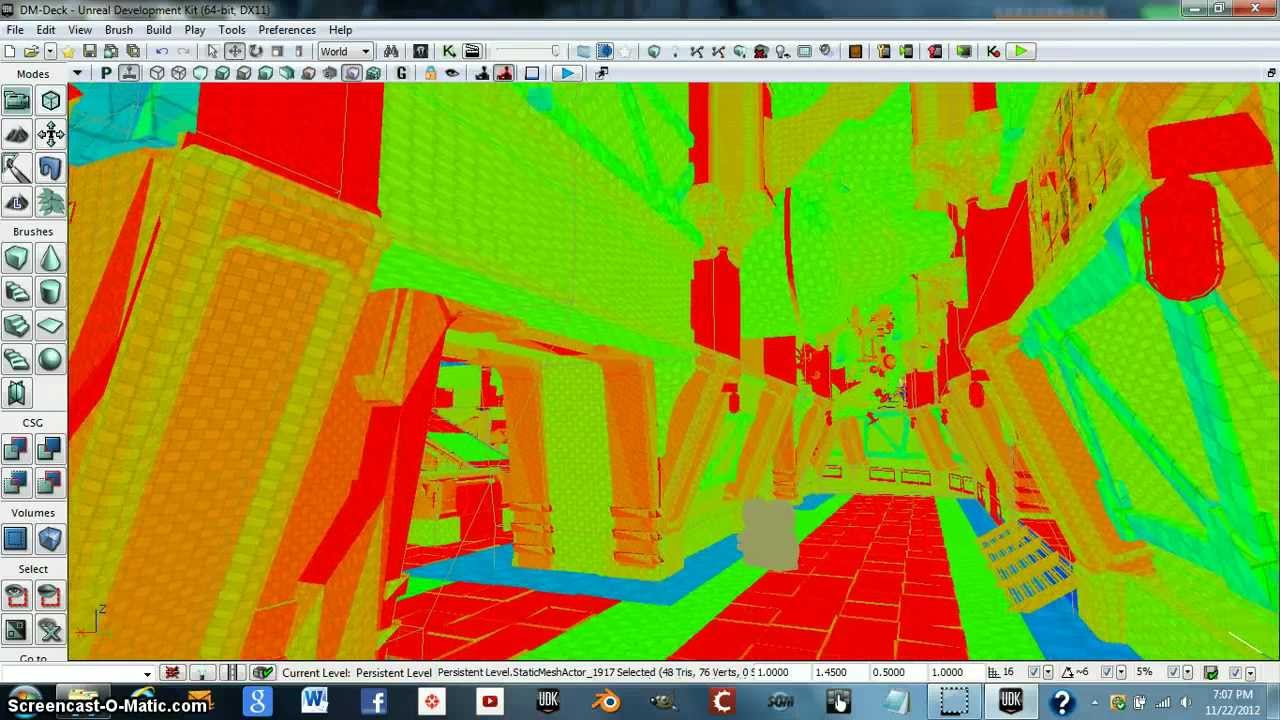Select the translation move widget icon

click(234, 51)
